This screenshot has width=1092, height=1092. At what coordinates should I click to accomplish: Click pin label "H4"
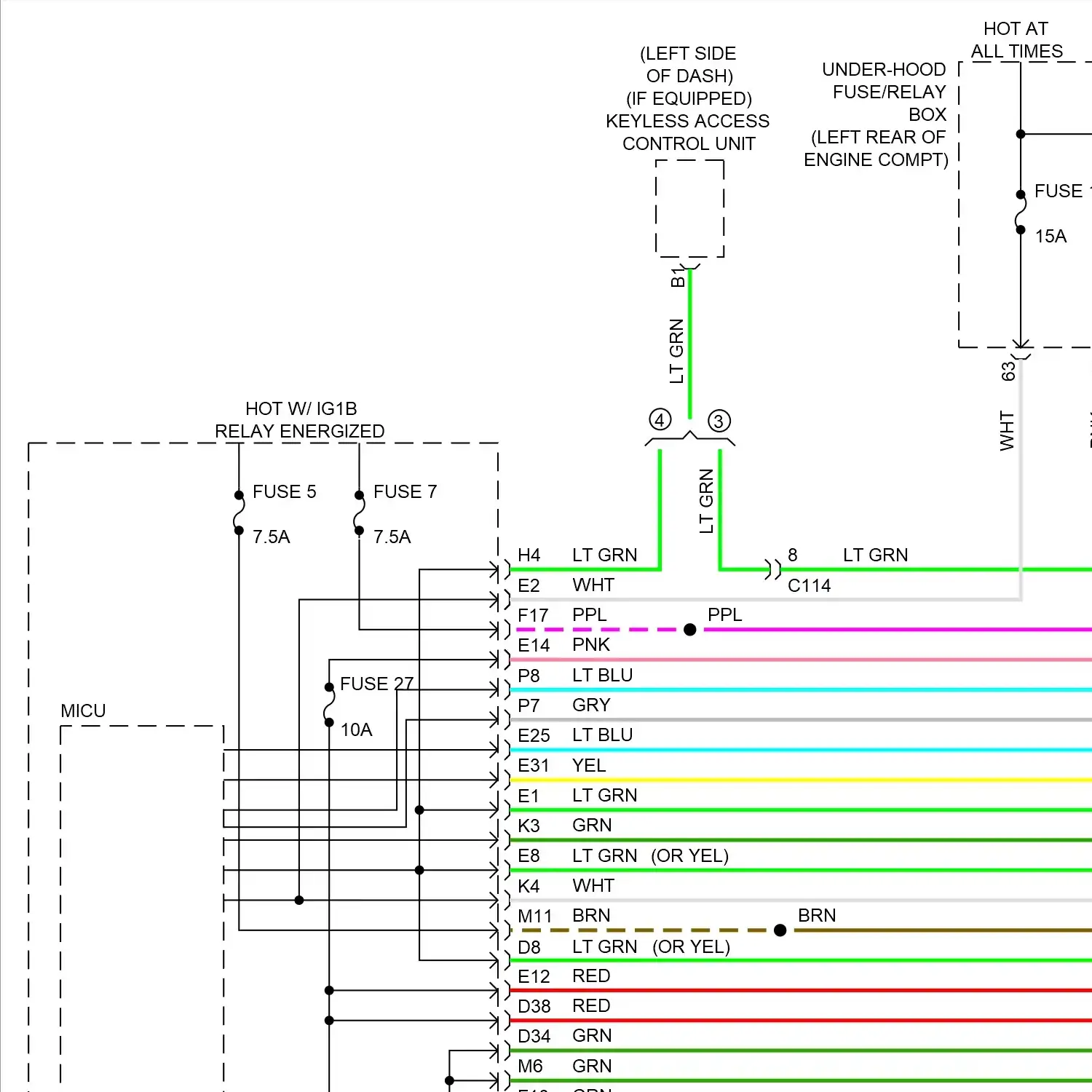529,555
